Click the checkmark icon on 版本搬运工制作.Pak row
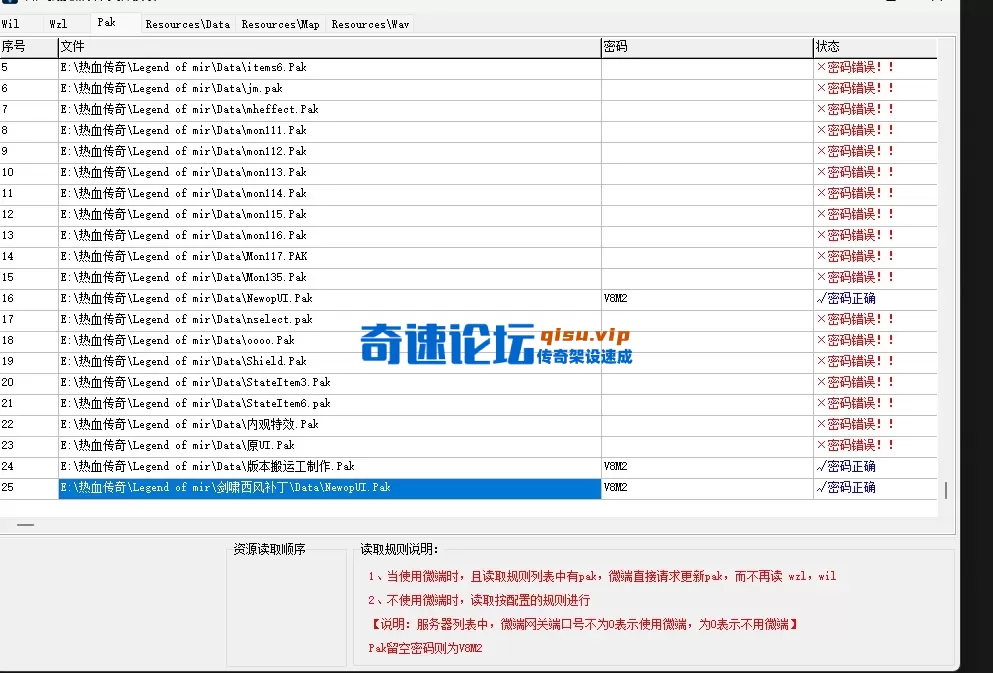Screen dimensions: 993x673 (x=820, y=466)
